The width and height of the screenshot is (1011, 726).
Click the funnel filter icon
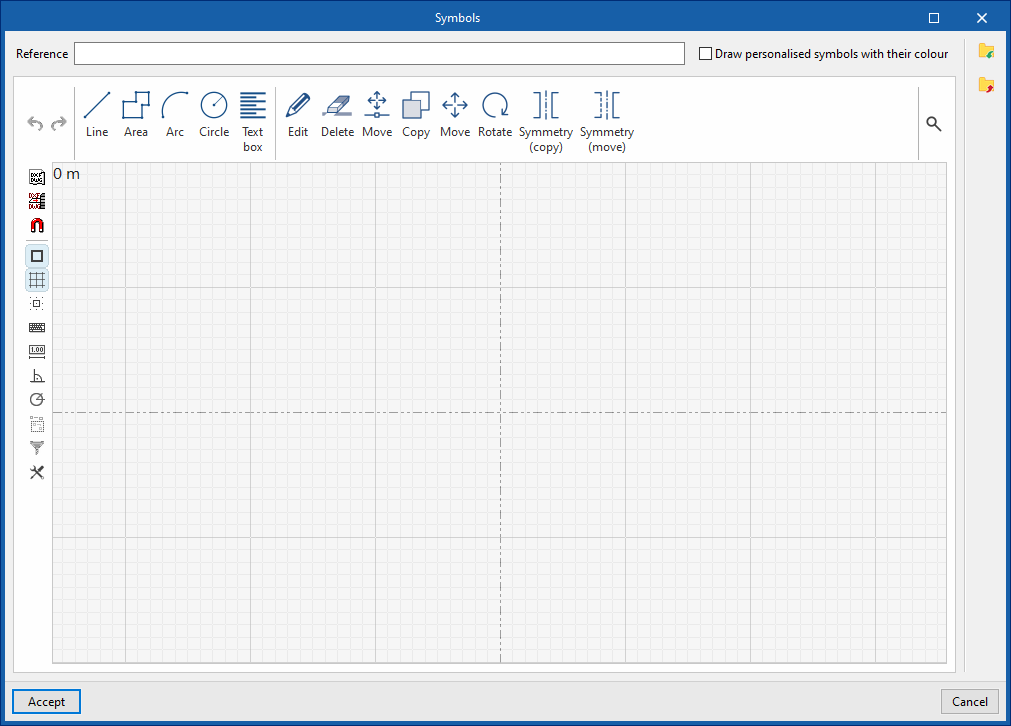(37, 447)
